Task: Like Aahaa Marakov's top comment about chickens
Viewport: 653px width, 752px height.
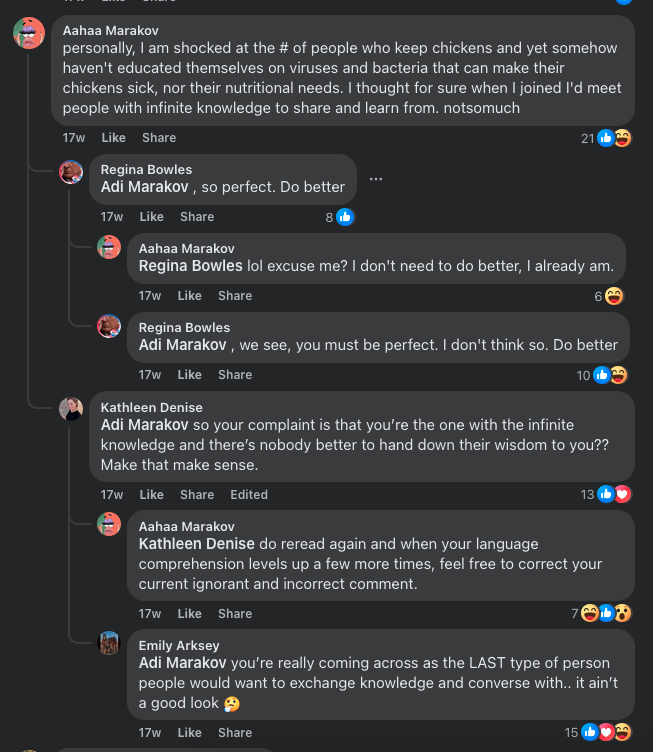Action: [114, 138]
